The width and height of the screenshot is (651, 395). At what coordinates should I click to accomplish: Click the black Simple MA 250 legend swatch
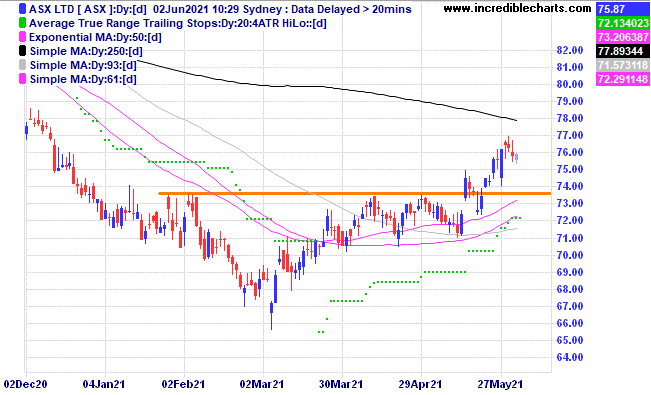click(22, 51)
